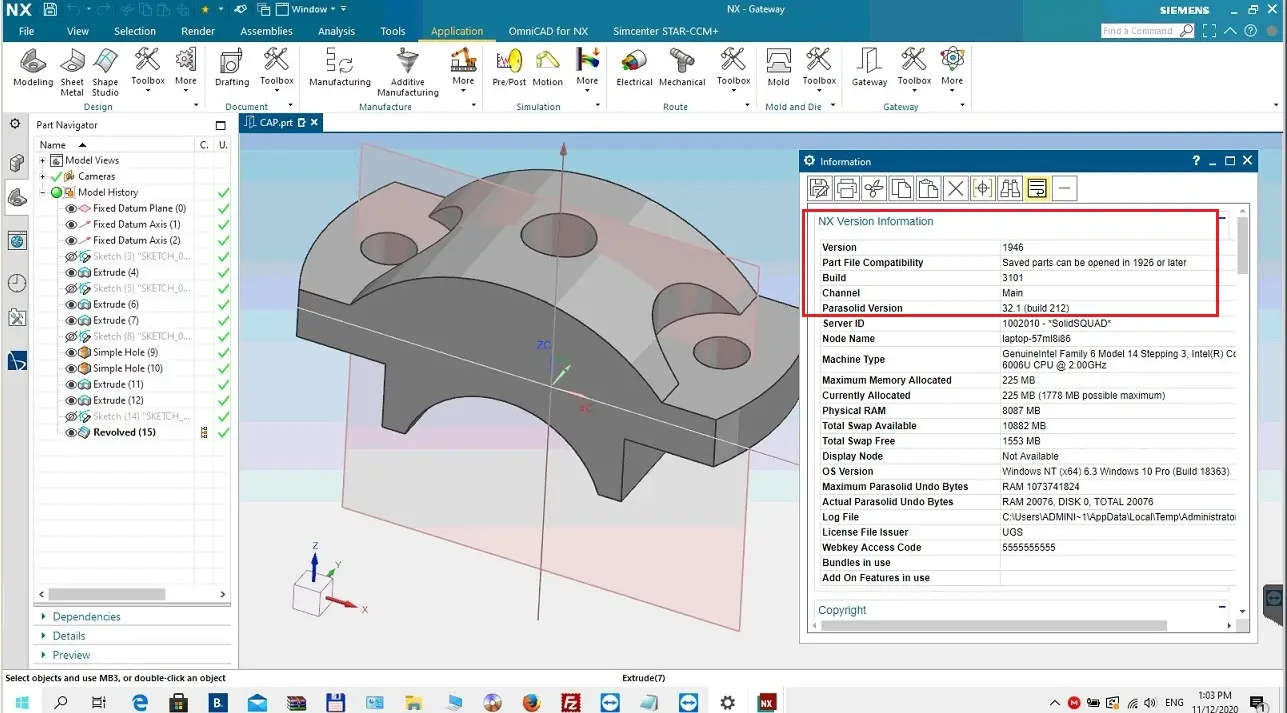Open Windows taskbar search
1287x713 pixels.
click(61, 702)
